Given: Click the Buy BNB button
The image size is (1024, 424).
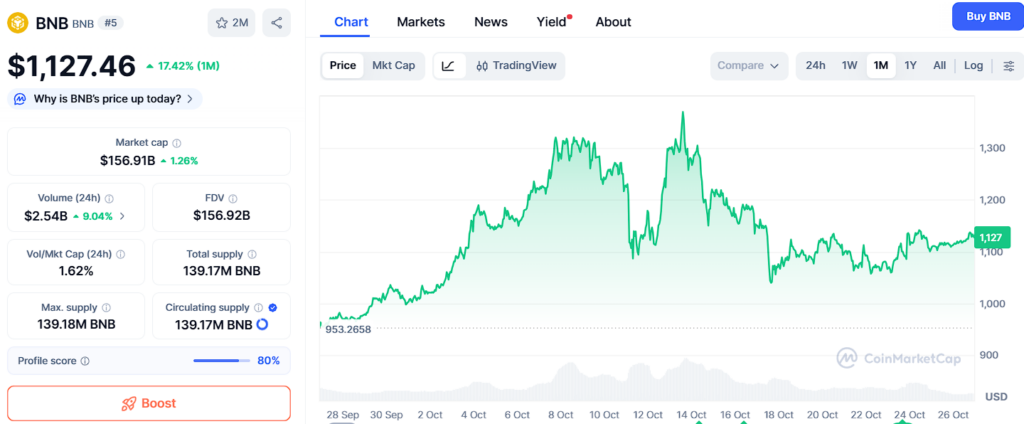Looking at the screenshot, I should pyautogui.click(x=987, y=16).
